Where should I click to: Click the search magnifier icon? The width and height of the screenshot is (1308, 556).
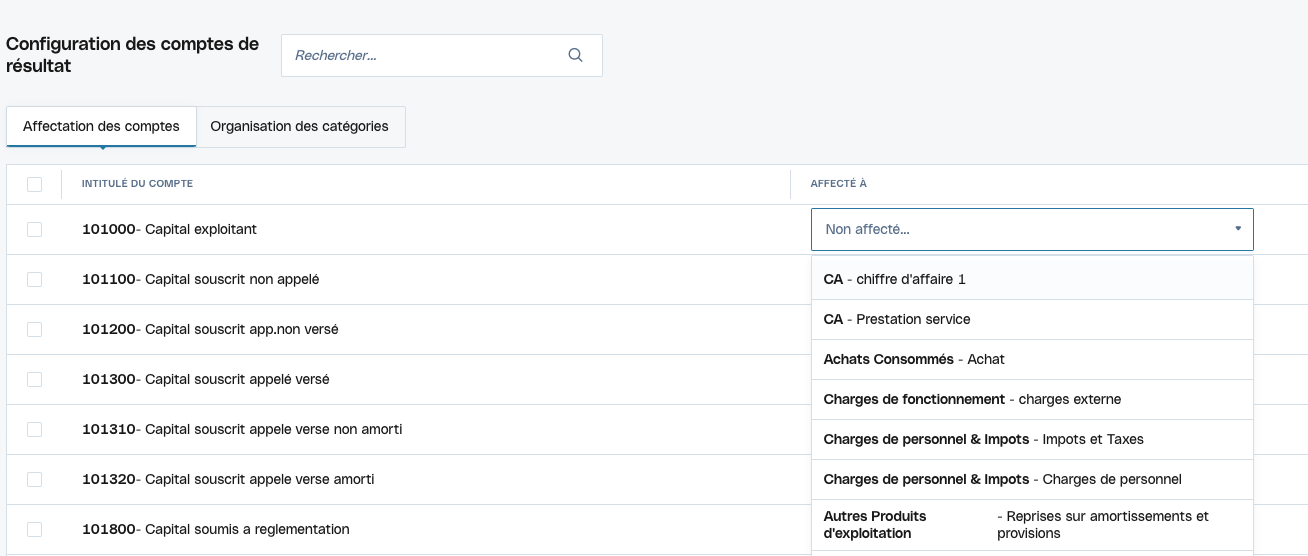pyautogui.click(x=575, y=56)
